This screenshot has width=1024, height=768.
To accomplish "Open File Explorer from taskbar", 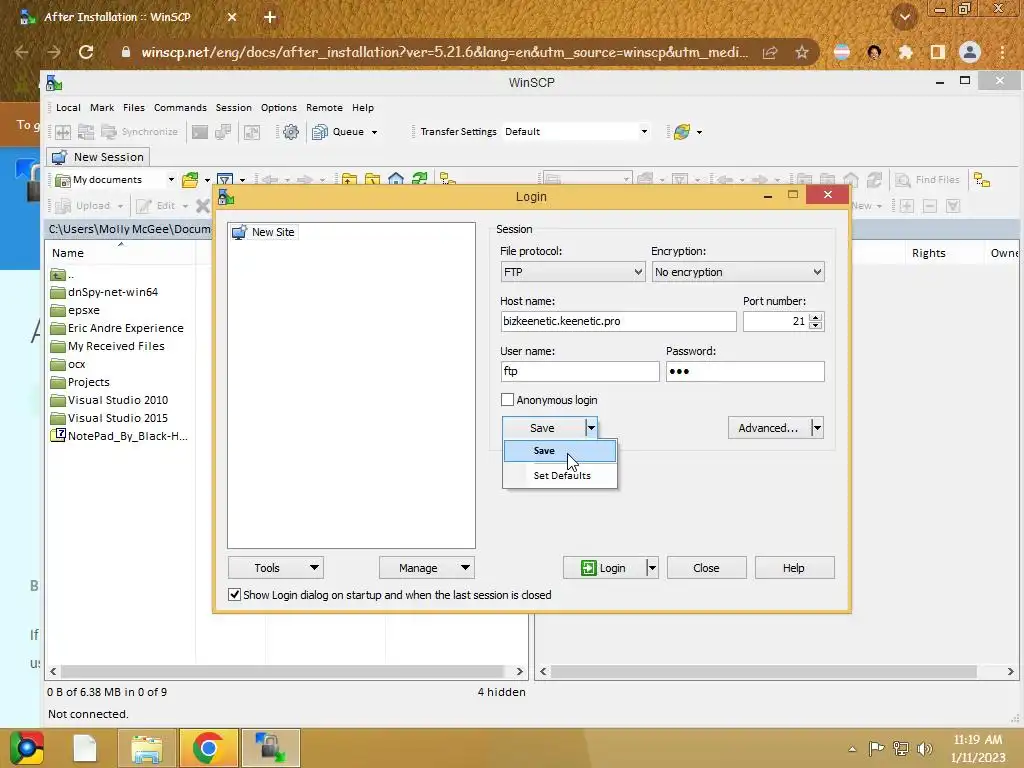I will click(x=147, y=748).
